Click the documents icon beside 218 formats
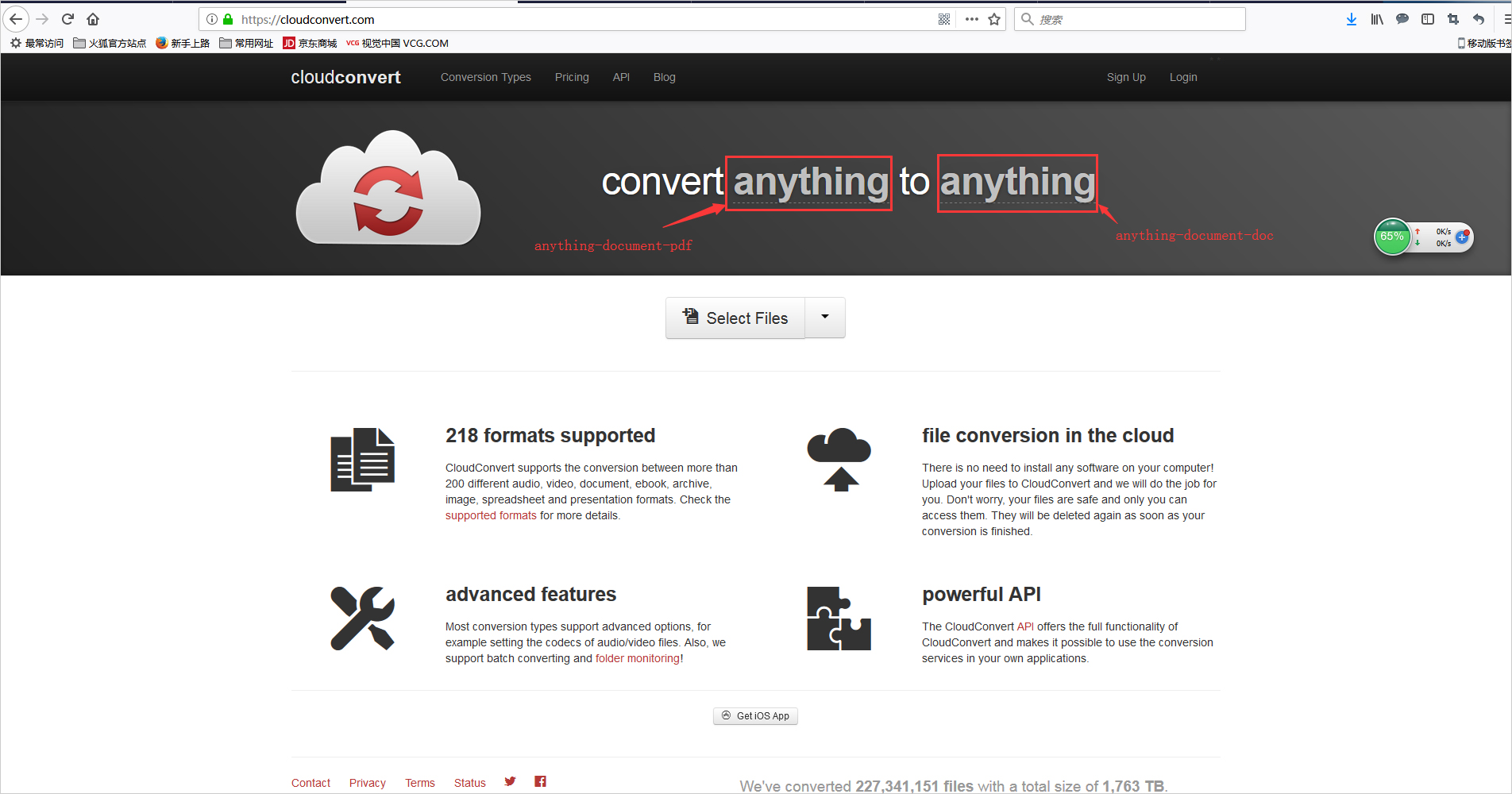This screenshot has width=1512, height=794. (x=363, y=460)
